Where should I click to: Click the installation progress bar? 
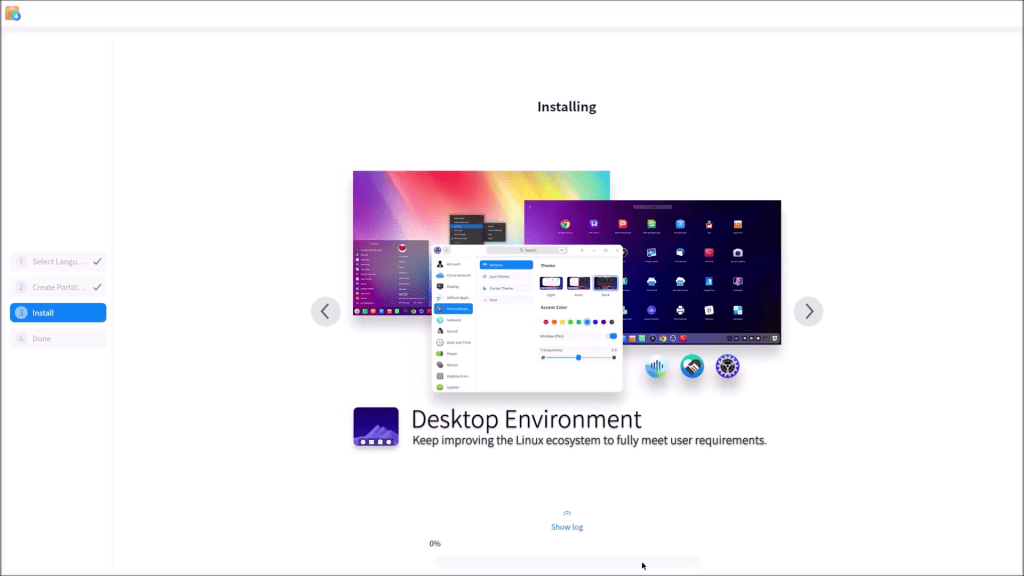pyautogui.click(x=567, y=562)
